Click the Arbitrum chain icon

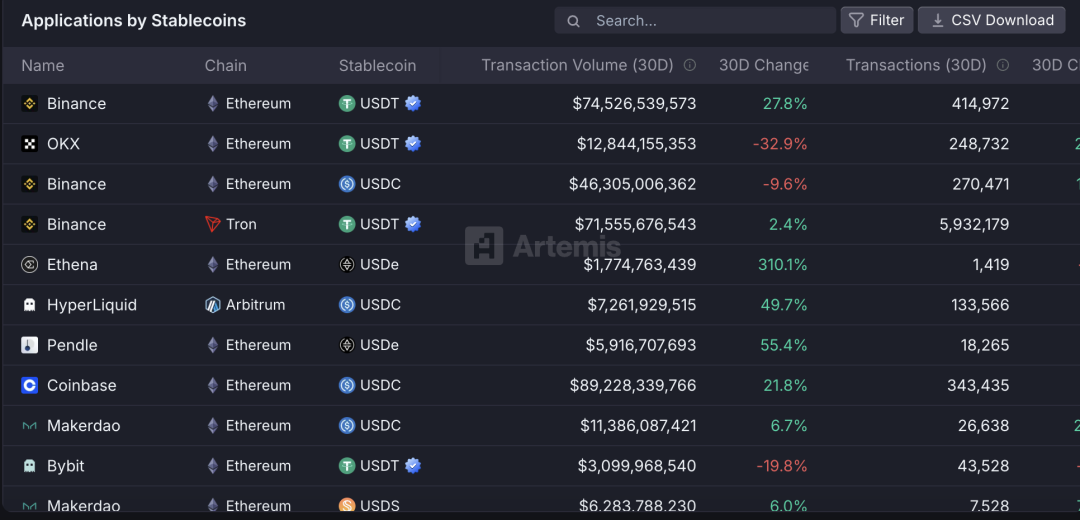click(x=212, y=305)
